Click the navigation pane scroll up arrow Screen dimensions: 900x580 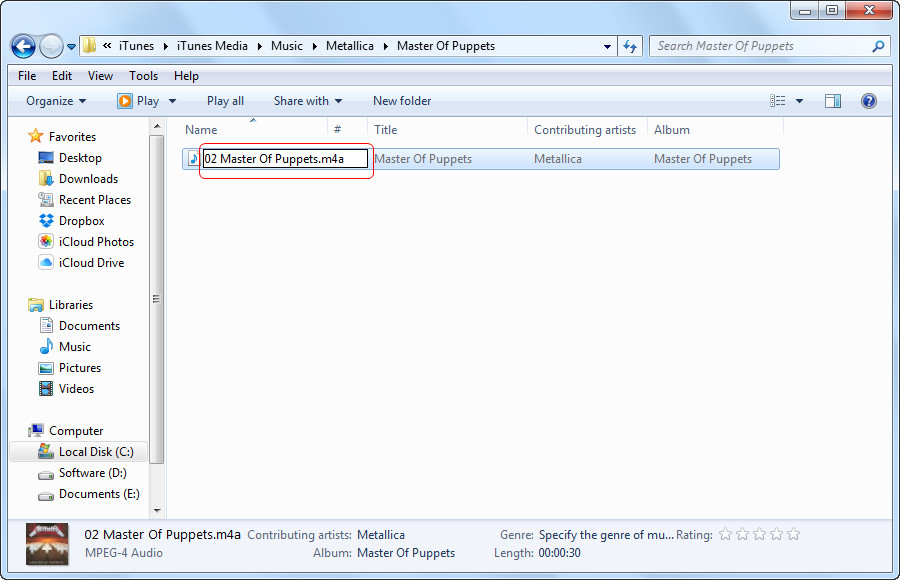tap(157, 126)
